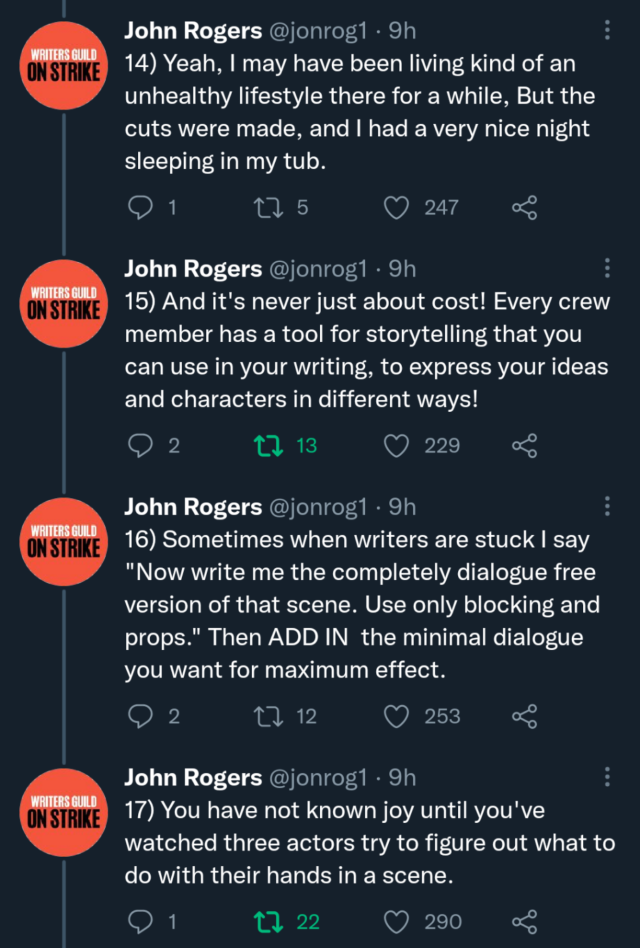Like tweet 16 with 253 likes

point(397,716)
